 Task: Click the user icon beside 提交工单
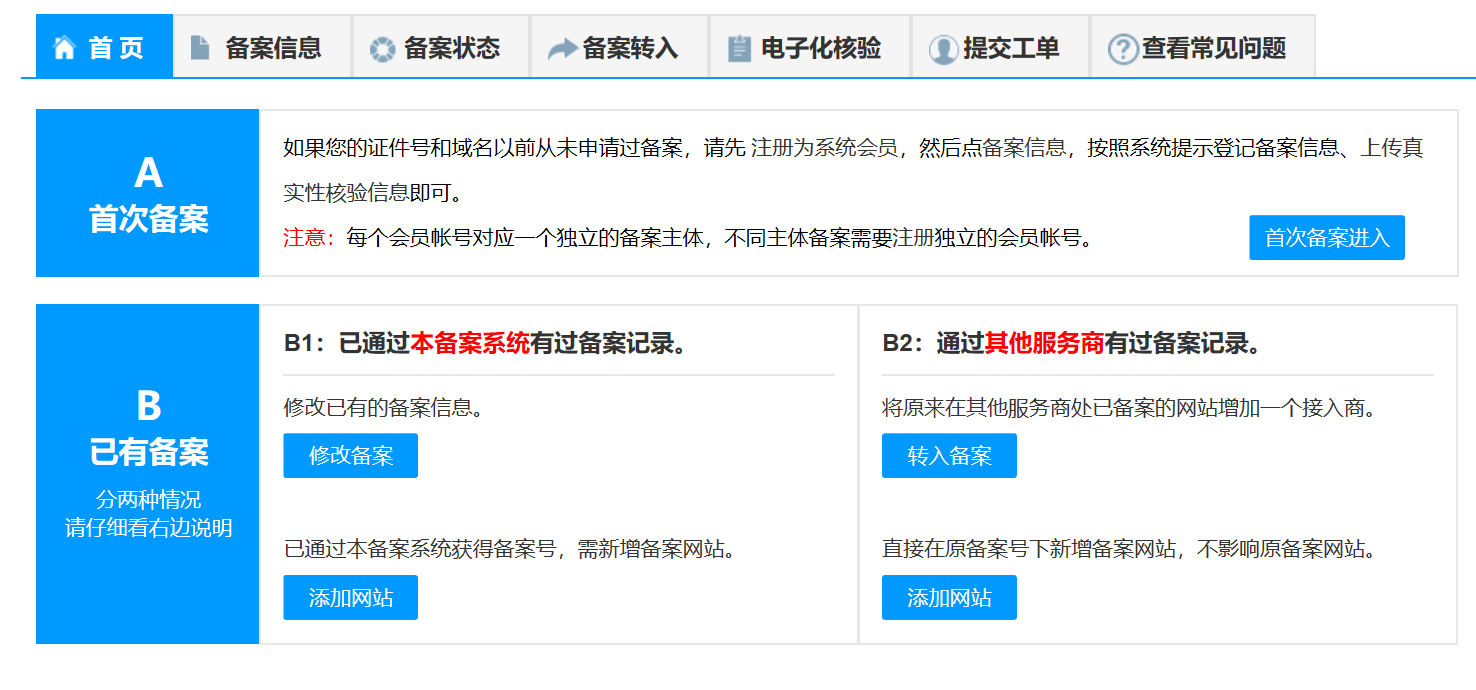(943, 49)
